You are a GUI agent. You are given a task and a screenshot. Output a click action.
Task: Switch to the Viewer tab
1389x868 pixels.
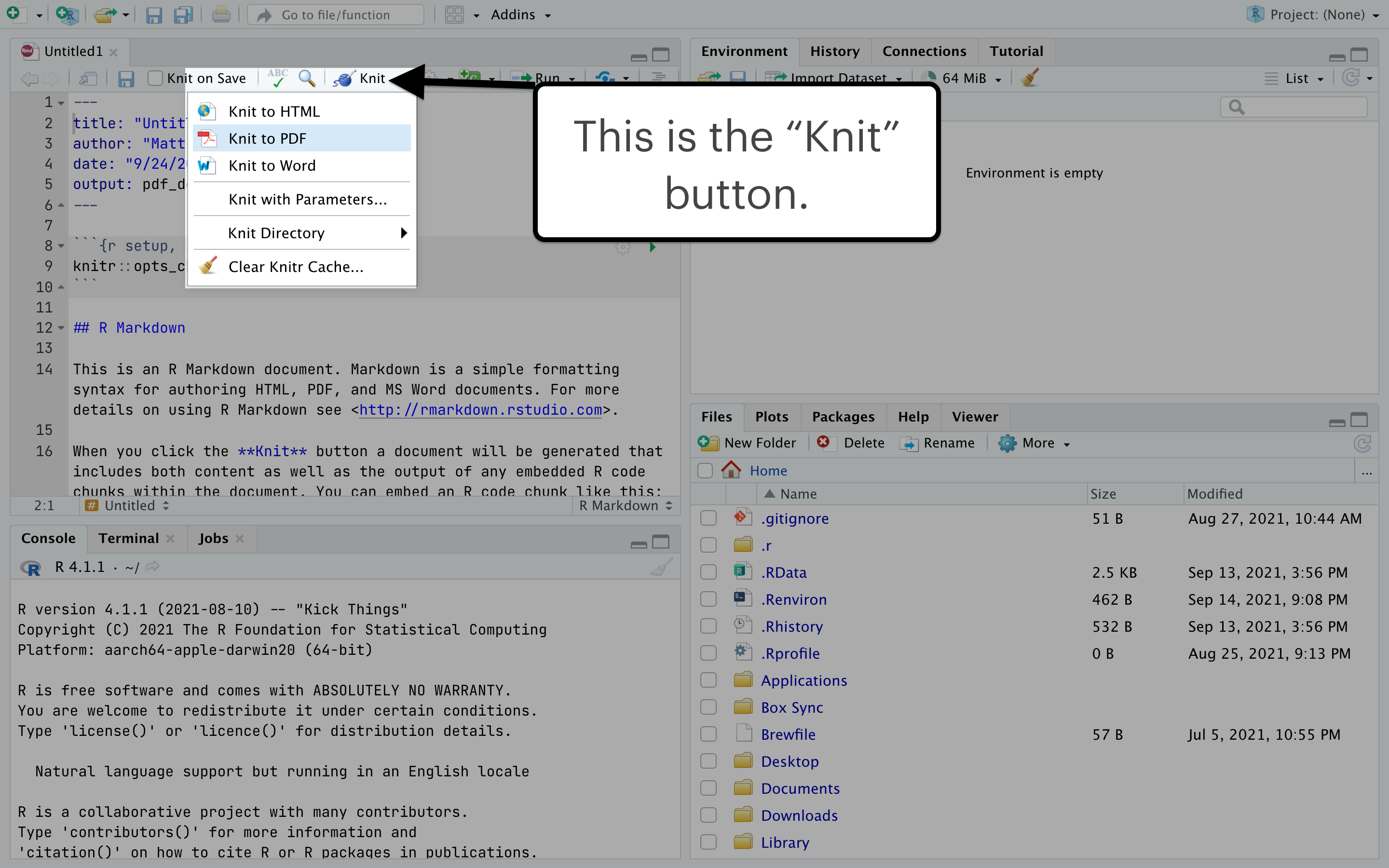975,417
